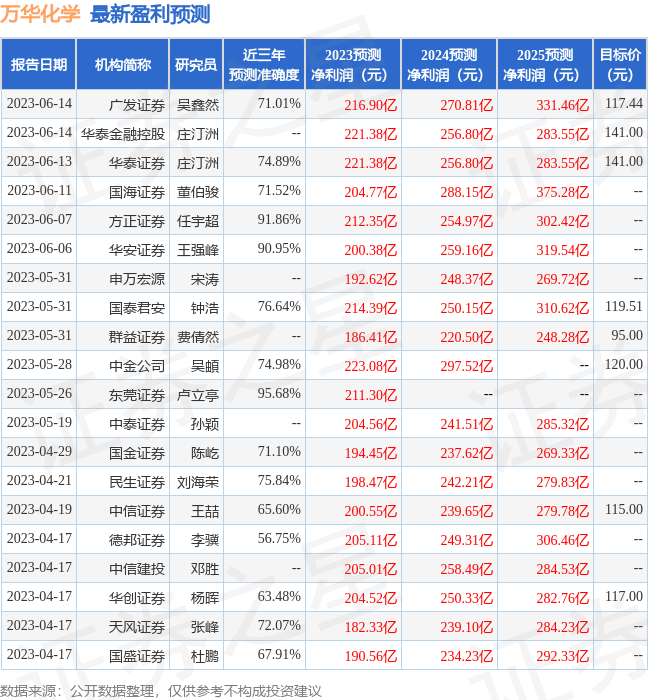Image resolution: width=648 pixels, height=700 pixels.
Task: Click the 120.00 target price
Action: tap(624, 364)
